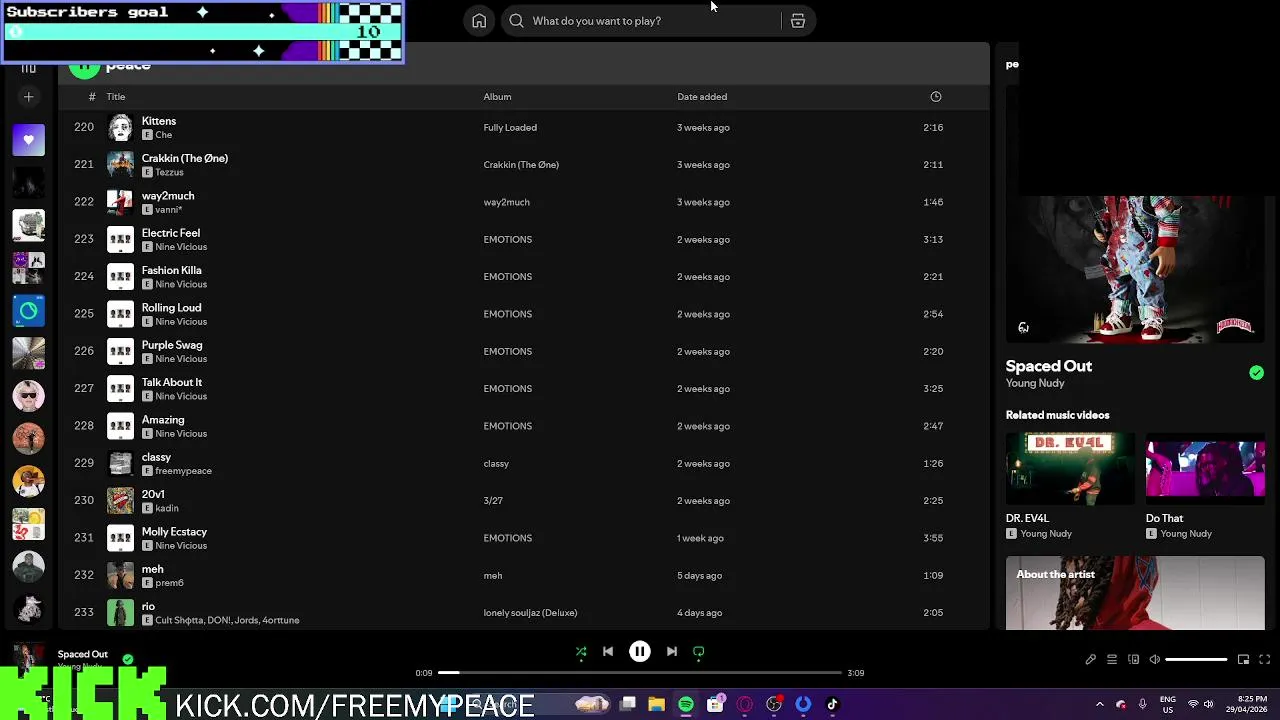
Task: Enter full screen mode
Action: (x=1265, y=660)
